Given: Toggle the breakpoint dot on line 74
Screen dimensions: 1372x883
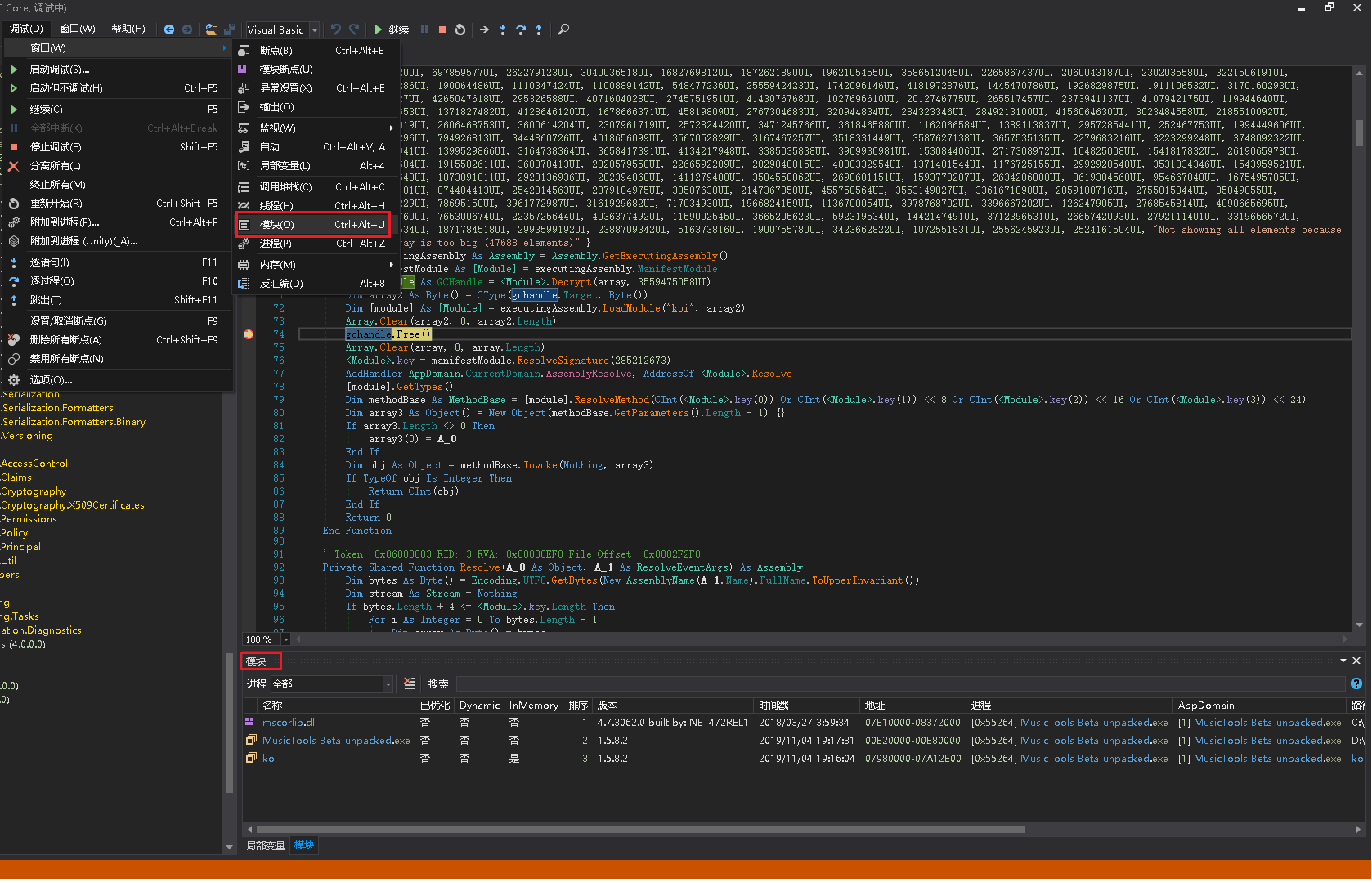Looking at the screenshot, I should tap(249, 334).
